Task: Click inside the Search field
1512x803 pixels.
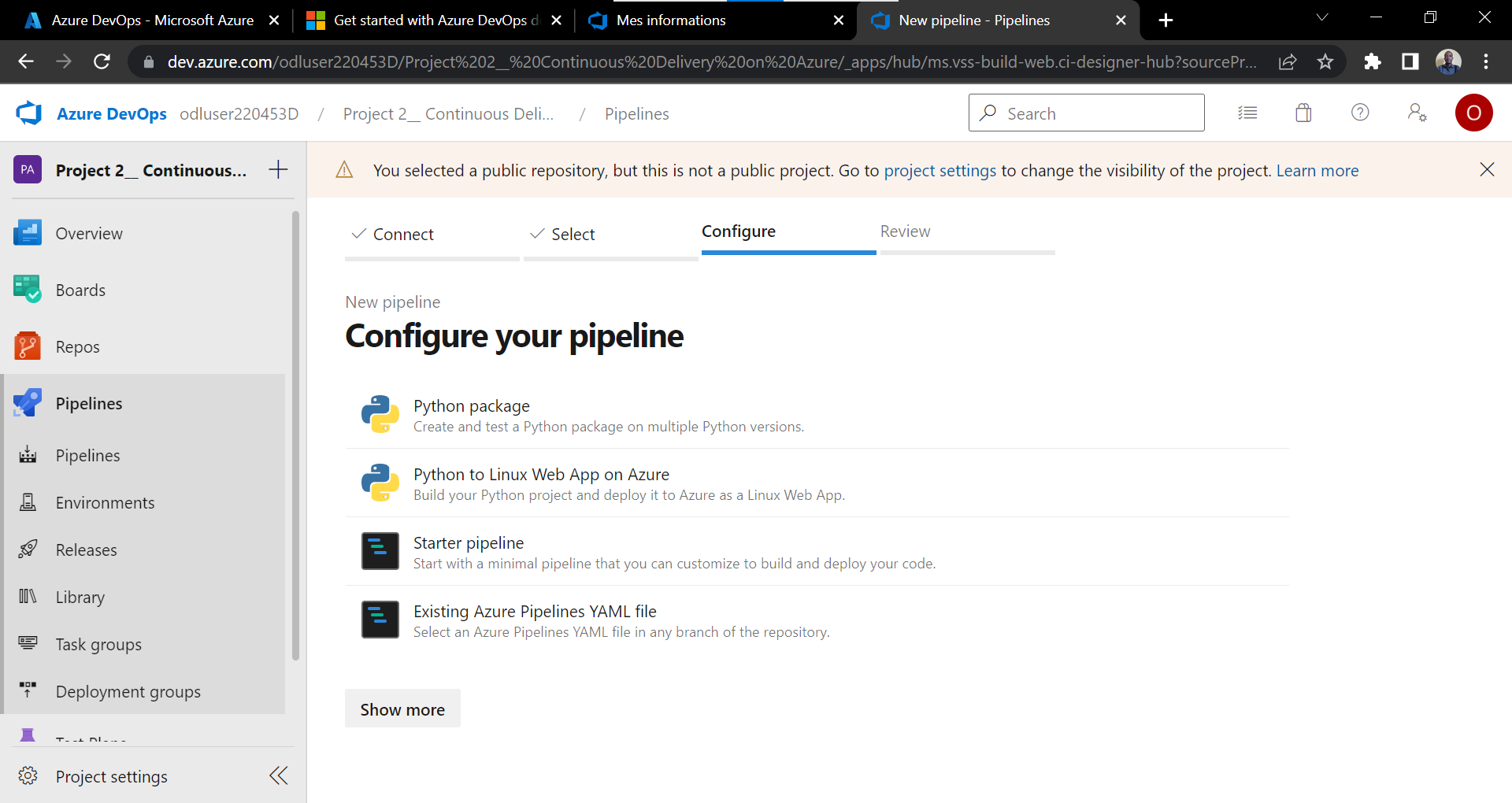Action: [1087, 113]
